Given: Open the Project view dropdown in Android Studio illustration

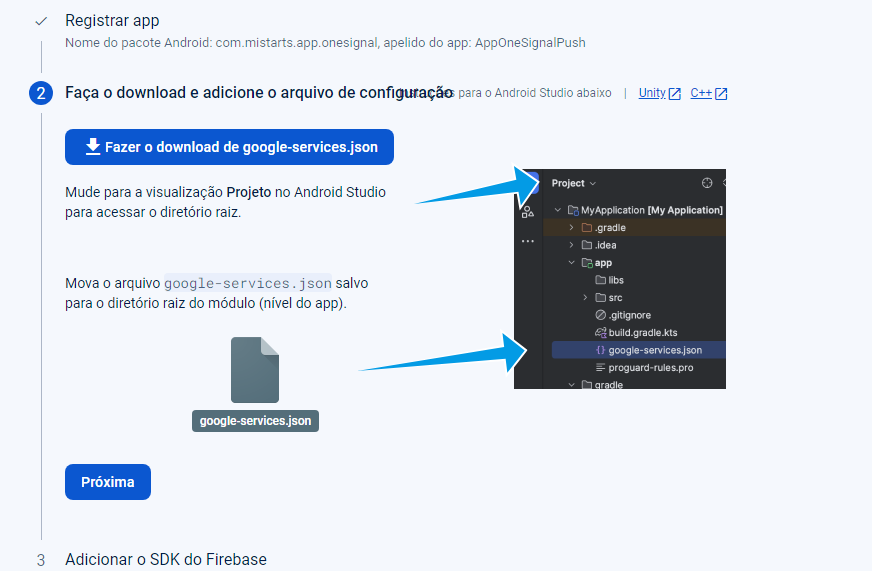Looking at the screenshot, I should click(573, 183).
